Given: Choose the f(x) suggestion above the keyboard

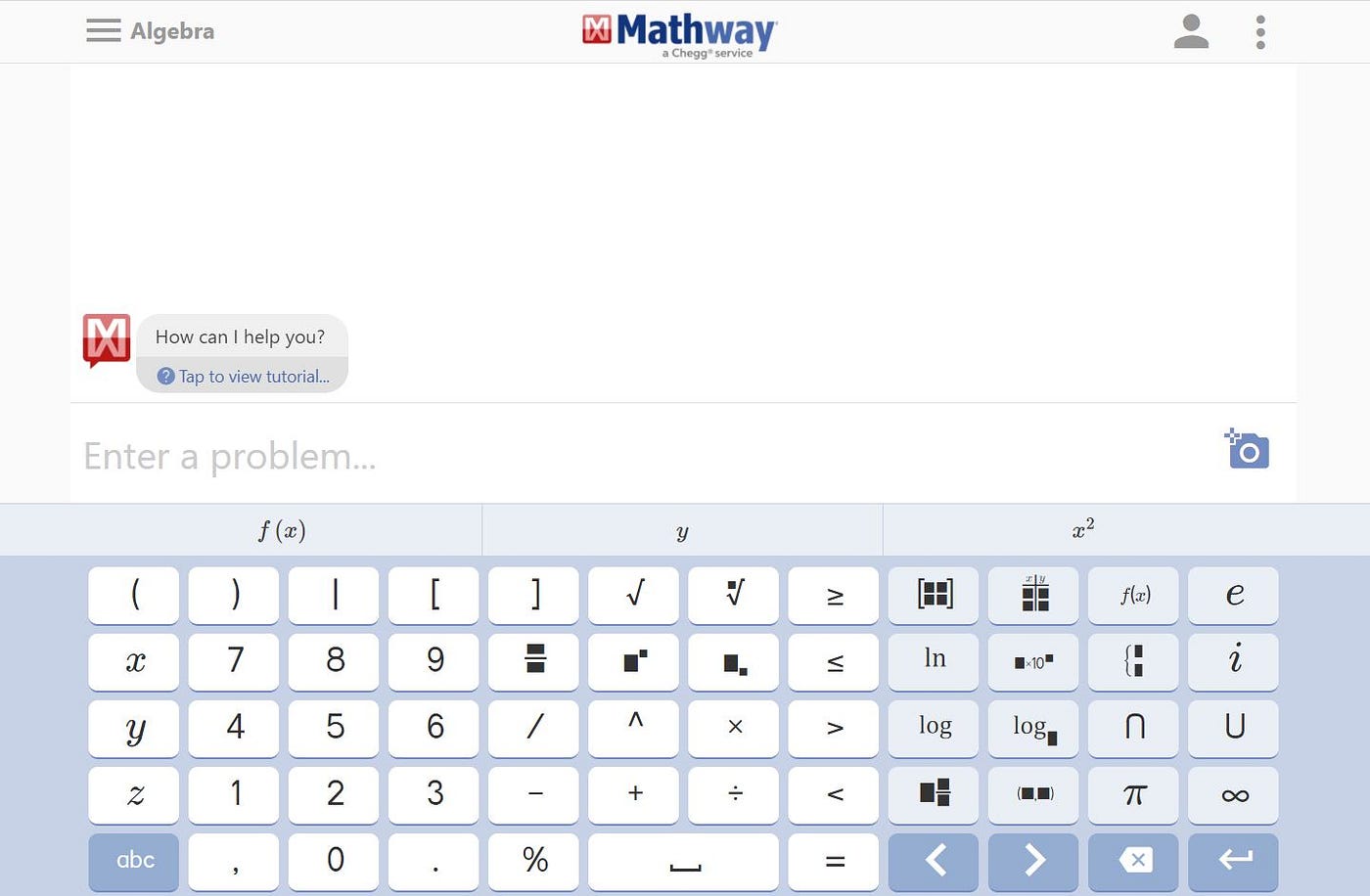Looking at the screenshot, I should (281, 531).
